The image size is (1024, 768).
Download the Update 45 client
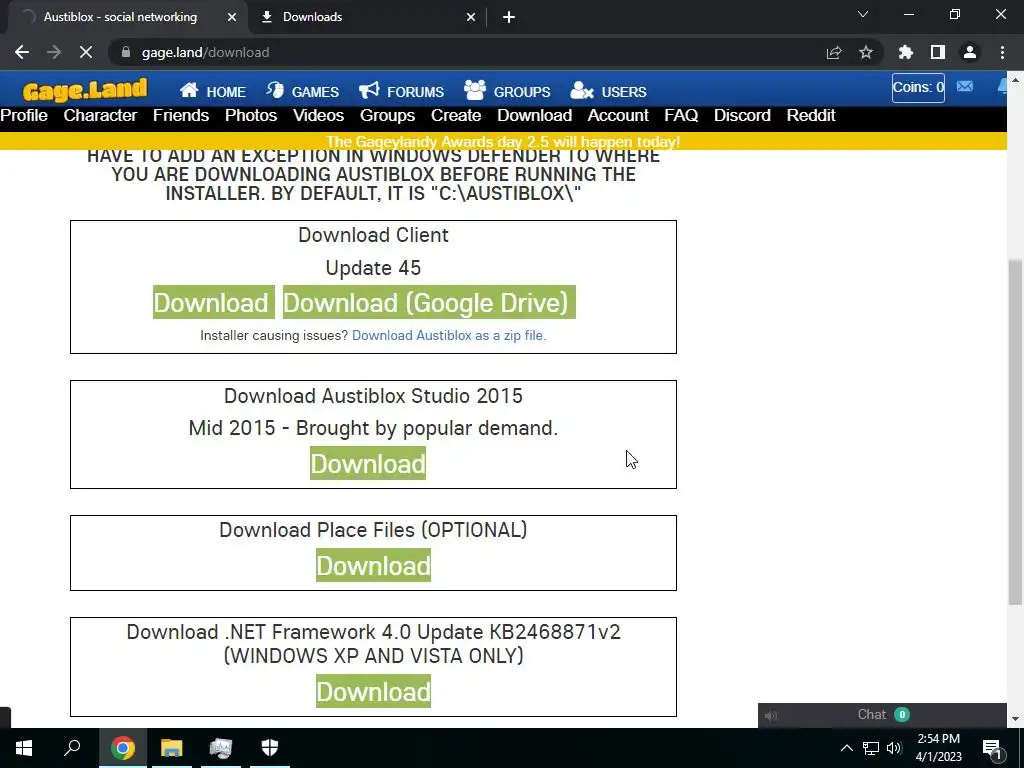pos(214,302)
